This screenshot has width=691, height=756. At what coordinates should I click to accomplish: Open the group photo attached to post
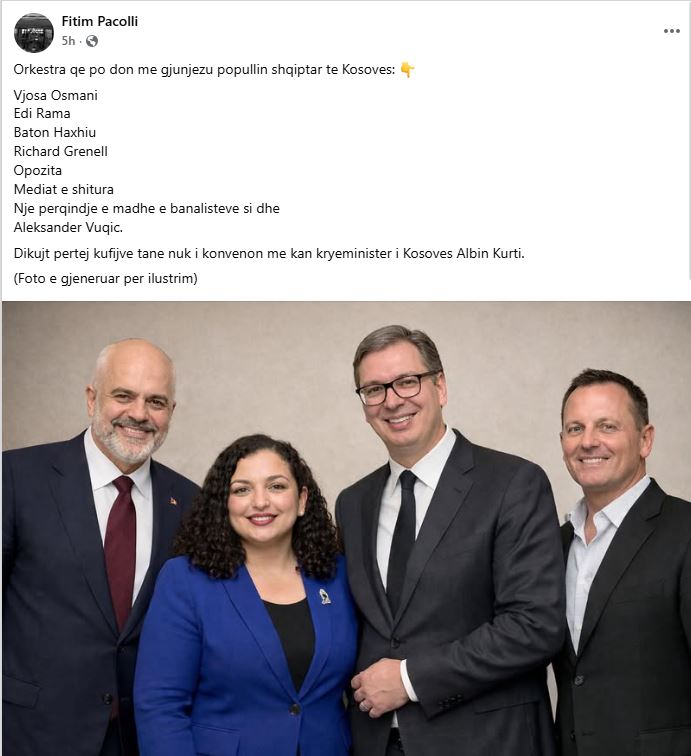point(346,528)
